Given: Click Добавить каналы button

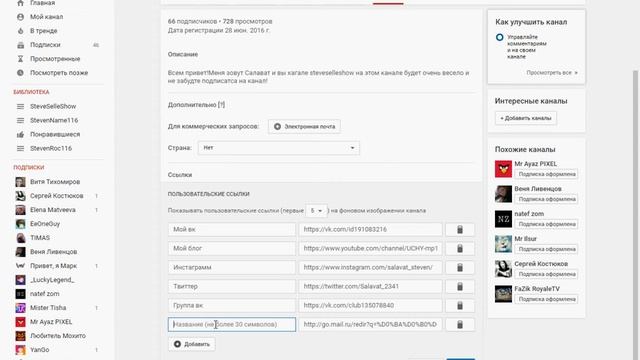Looking at the screenshot, I should tap(526, 118).
